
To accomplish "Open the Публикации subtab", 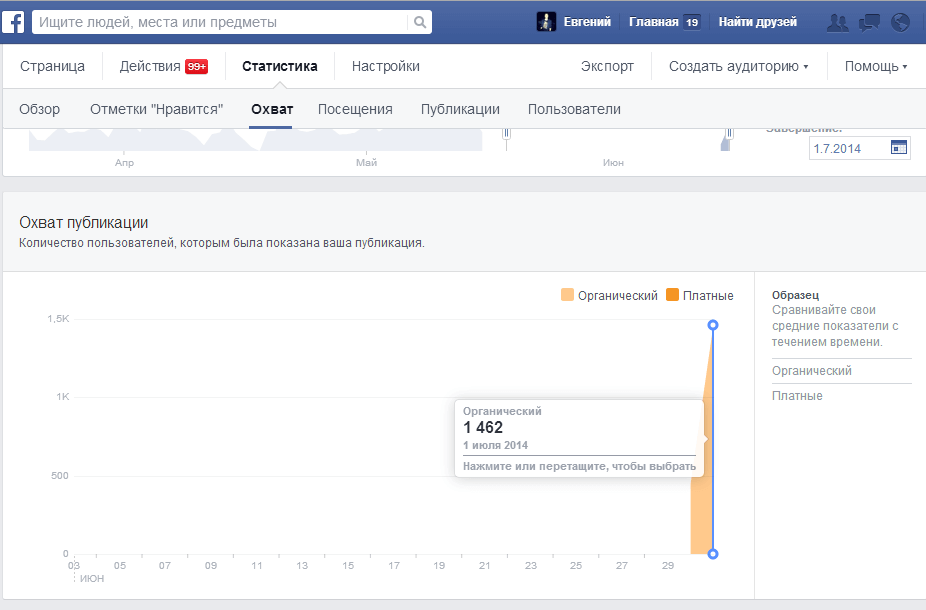I will (x=460, y=109).
